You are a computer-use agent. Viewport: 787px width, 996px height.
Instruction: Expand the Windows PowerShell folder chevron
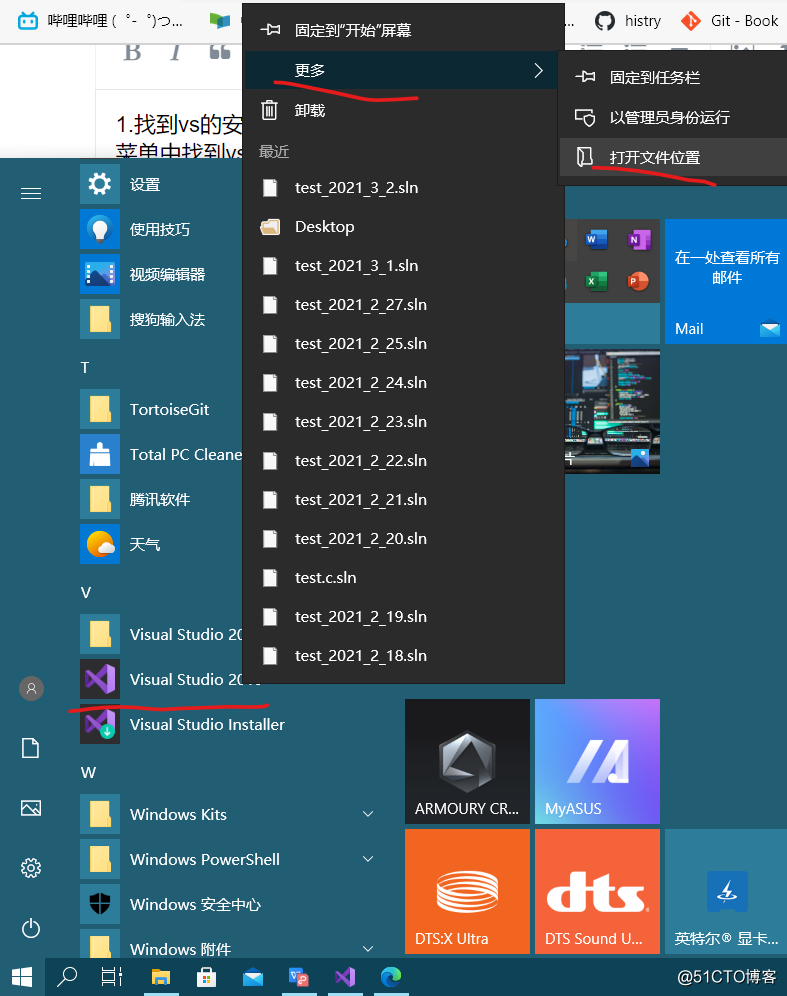click(368, 859)
